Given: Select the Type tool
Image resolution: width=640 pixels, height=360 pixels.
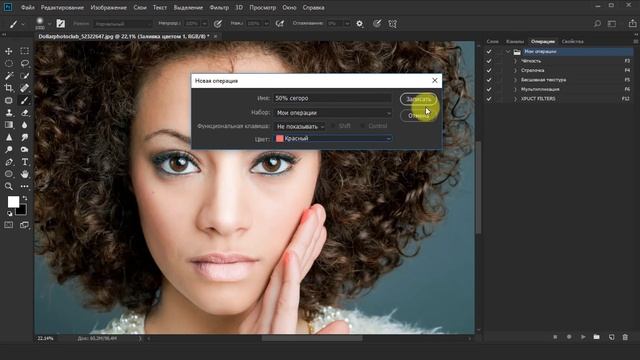Looking at the screenshot, I should (x=24, y=162).
